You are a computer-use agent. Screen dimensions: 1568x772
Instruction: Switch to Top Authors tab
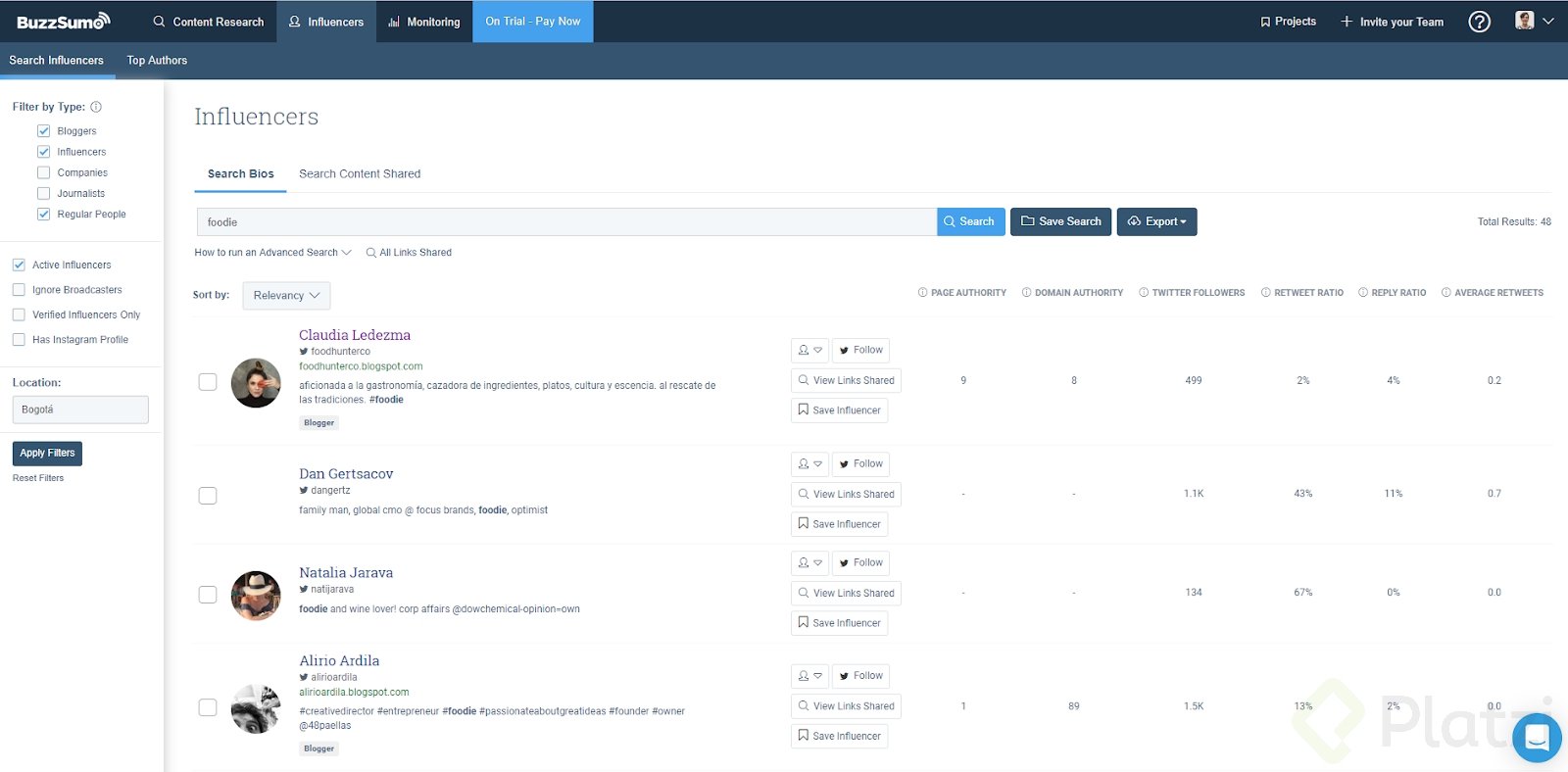pyautogui.click(x=157, y=61)
